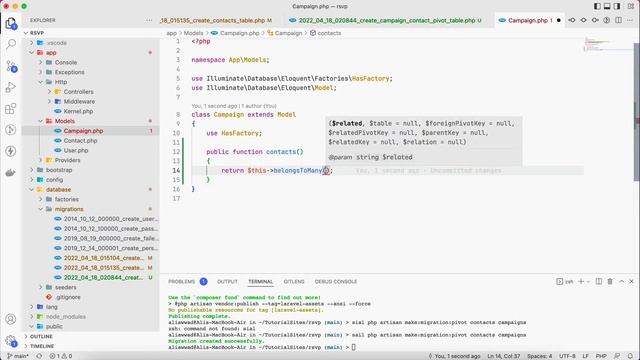Screen dimensions: 640x360
Task: Open 2022_04_18_020844_creat migration file
Action: [103, 278]
